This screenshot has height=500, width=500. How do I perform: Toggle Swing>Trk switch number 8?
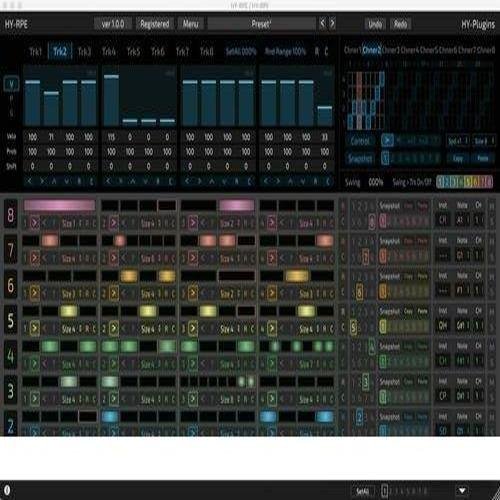489,182
